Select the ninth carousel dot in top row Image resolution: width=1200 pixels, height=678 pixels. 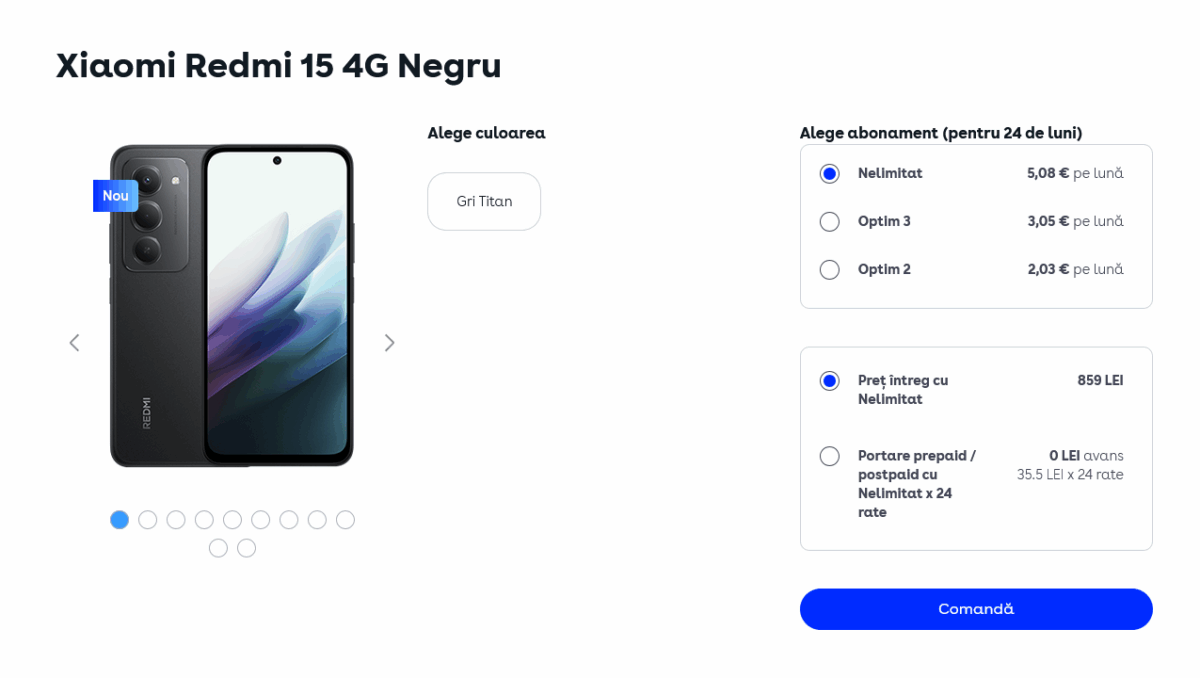pyautogui.click(x=346, y=520)
